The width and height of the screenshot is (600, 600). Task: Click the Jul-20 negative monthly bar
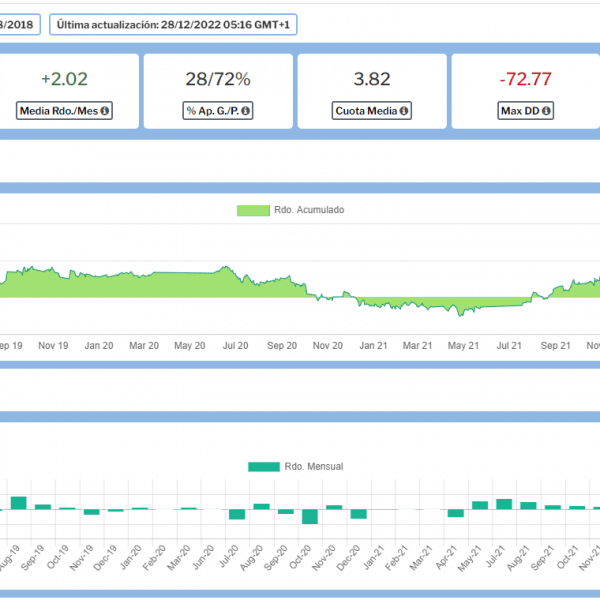[x=237, y=514]
